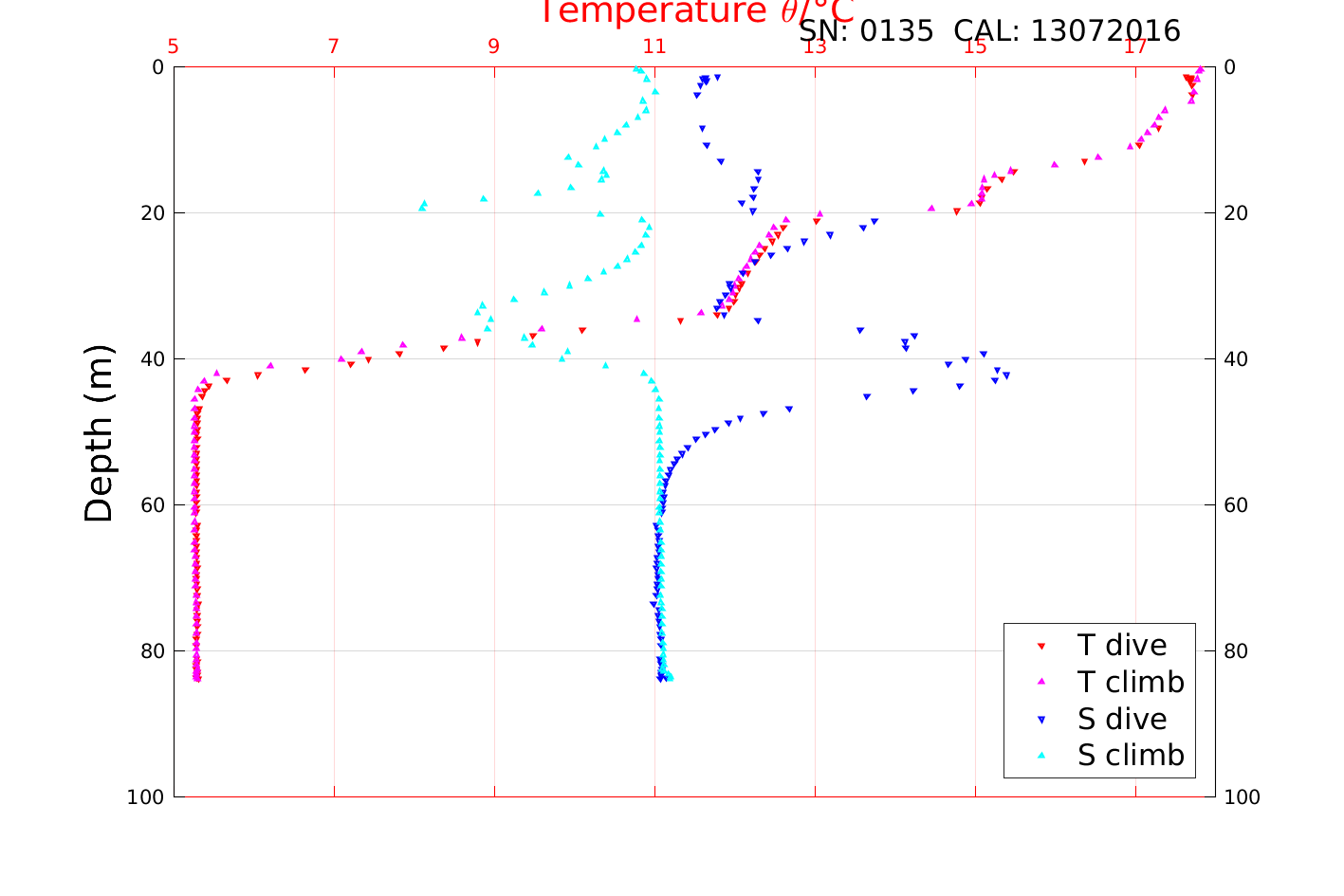Image resolution: width=1344 pixels, height=896 pixels.
Task: Select the right depth axis tick 80
Action: point(1235,651)
